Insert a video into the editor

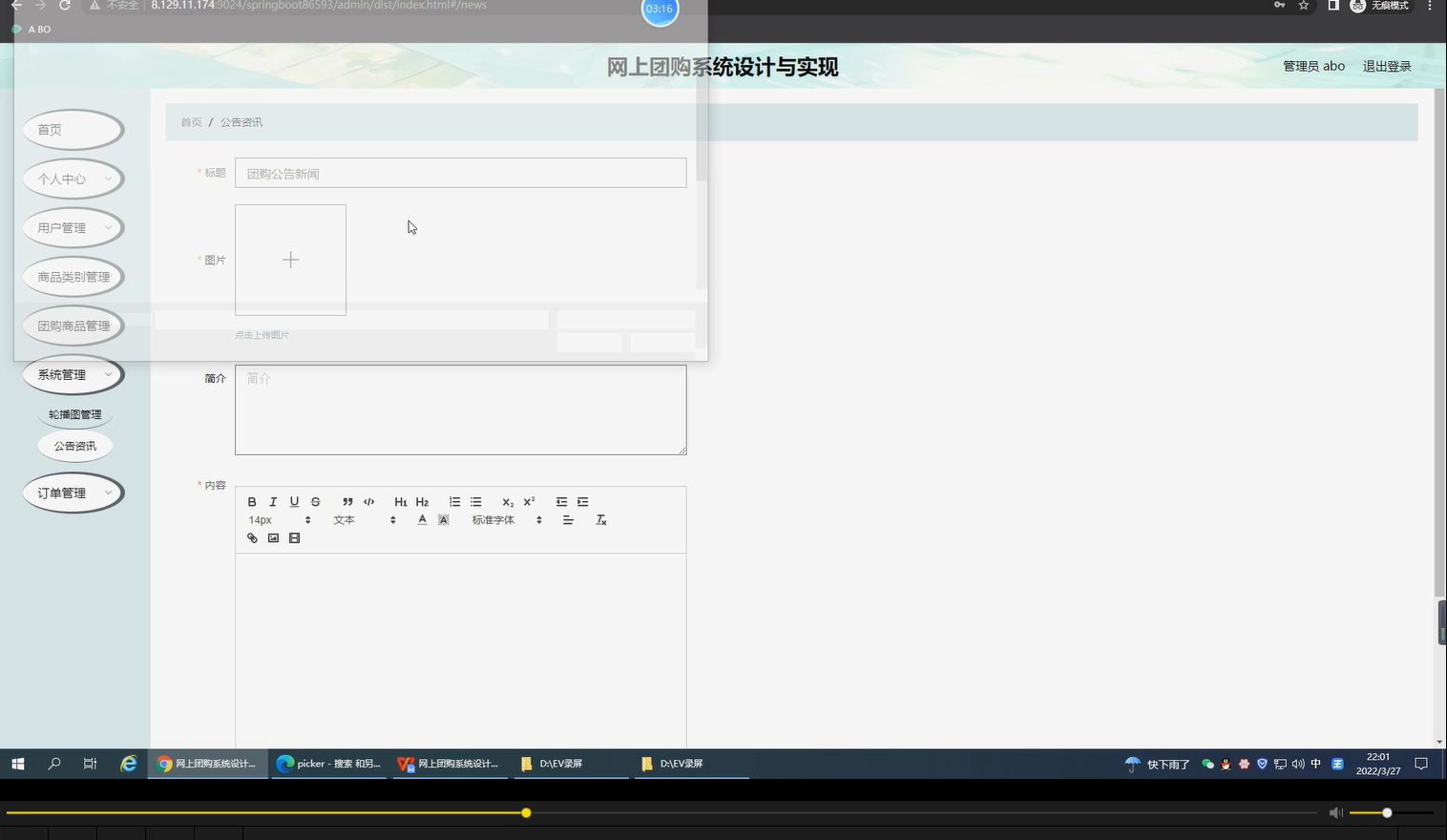coord(294,538)
